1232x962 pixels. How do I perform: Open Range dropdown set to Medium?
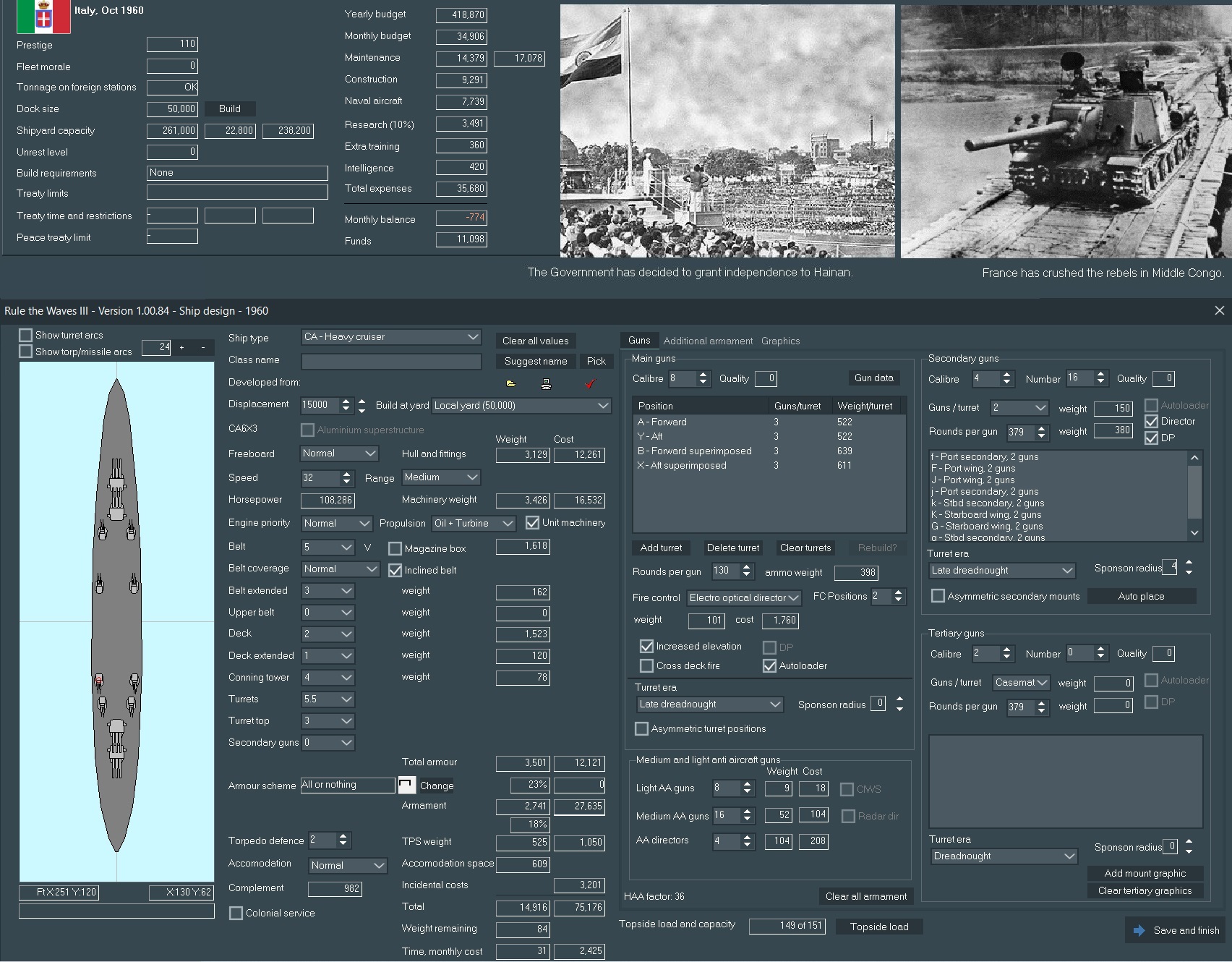[441, 477]
